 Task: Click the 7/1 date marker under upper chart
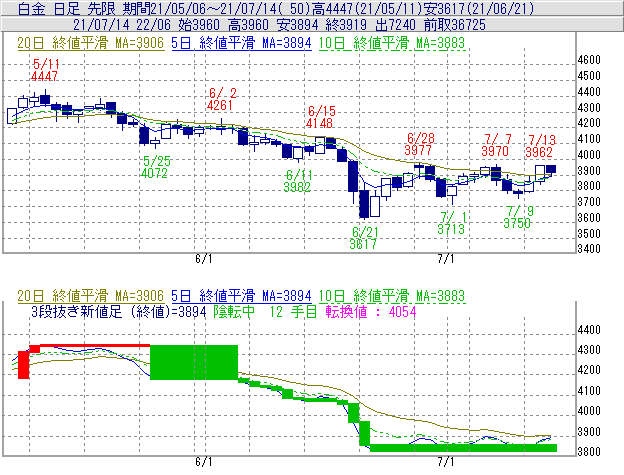(x=446, y=259)
